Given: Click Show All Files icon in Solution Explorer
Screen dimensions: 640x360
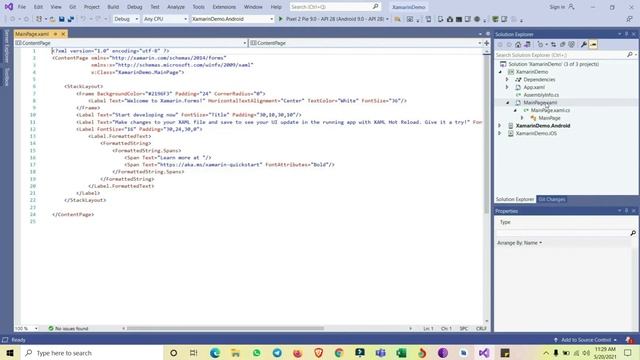Looking at the screenshot, I should point(571,44).
